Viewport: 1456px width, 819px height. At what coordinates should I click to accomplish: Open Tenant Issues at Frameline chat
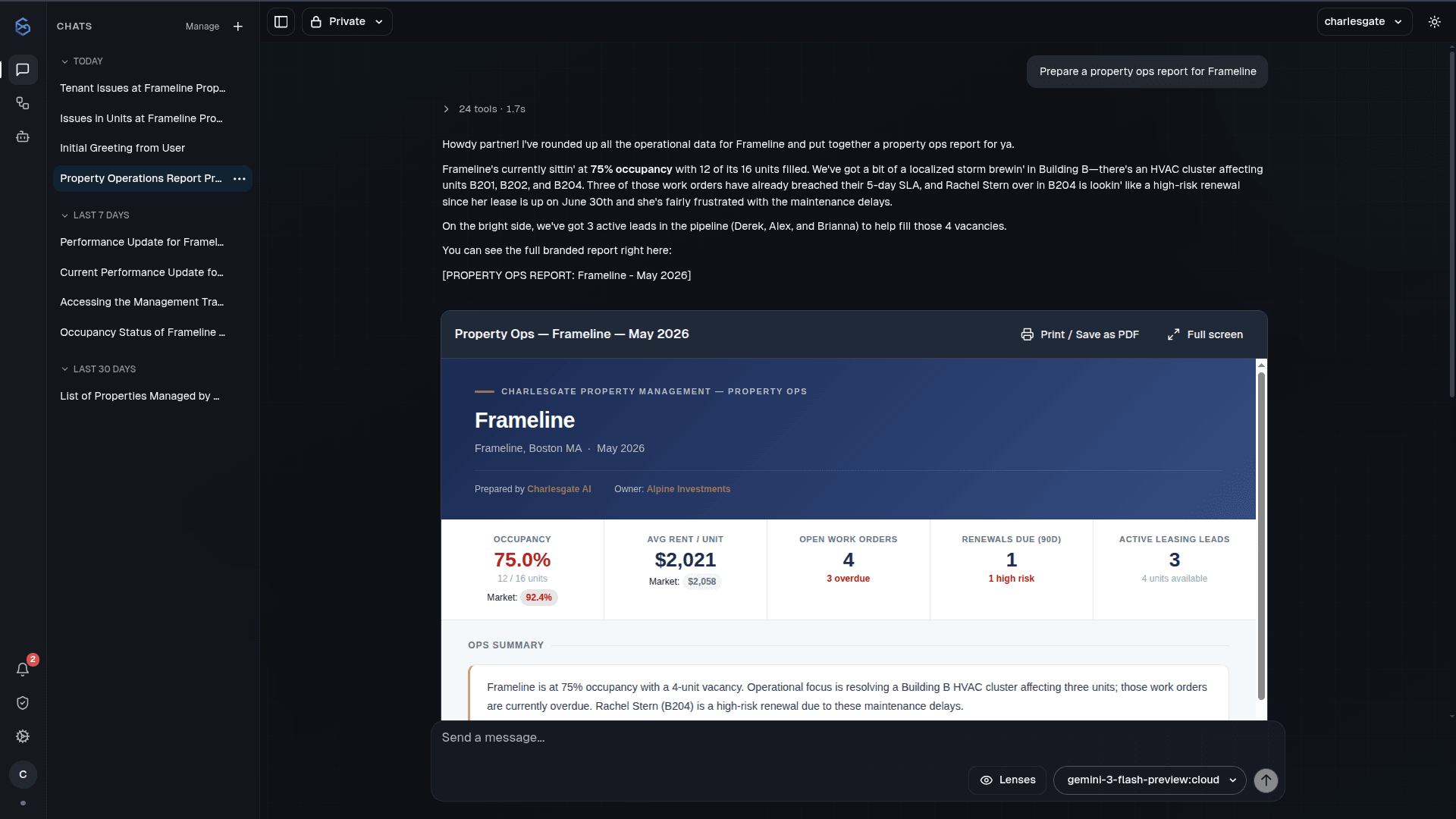[x=152, y=88]
